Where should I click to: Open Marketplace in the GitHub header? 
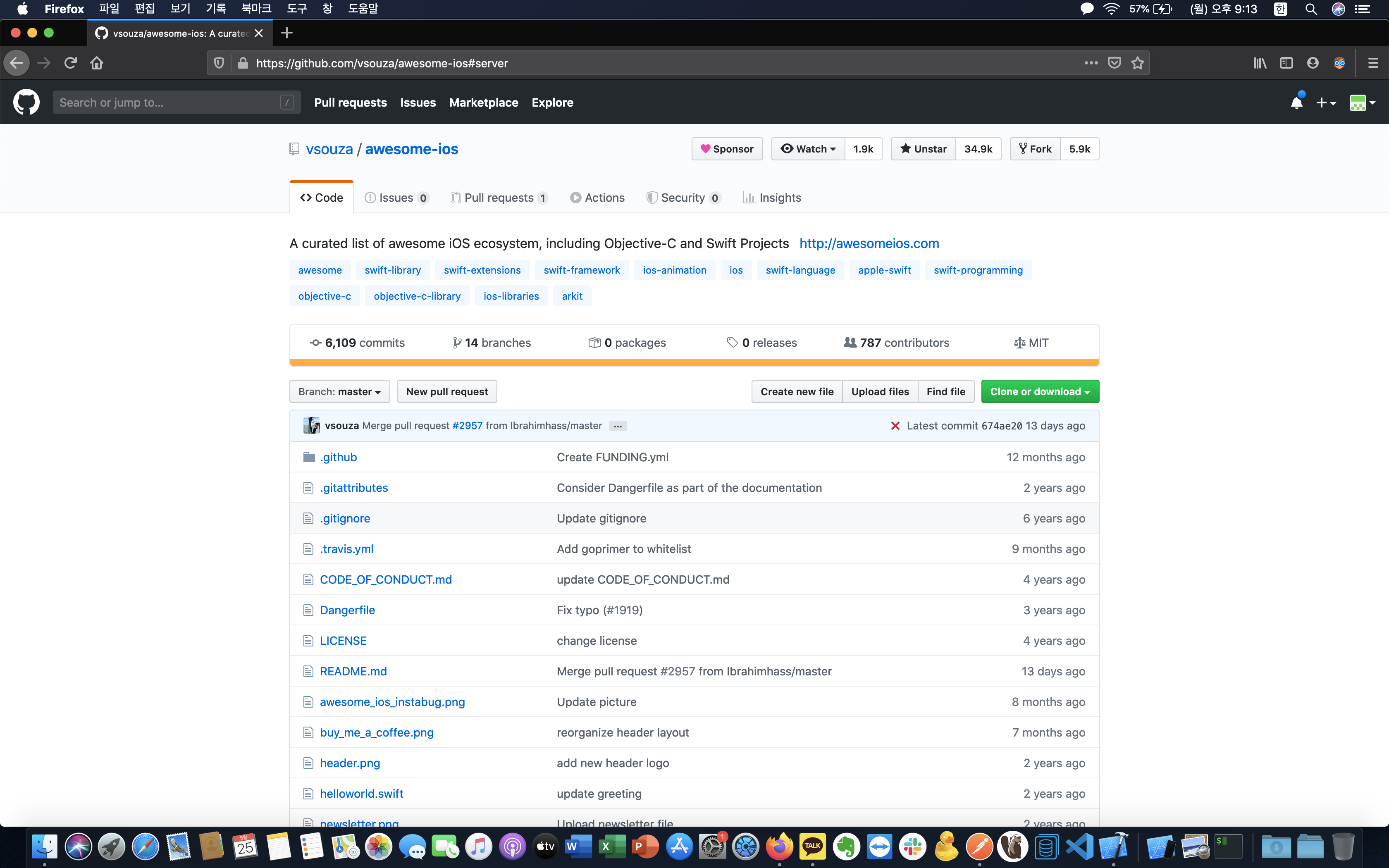coord(483,102)
